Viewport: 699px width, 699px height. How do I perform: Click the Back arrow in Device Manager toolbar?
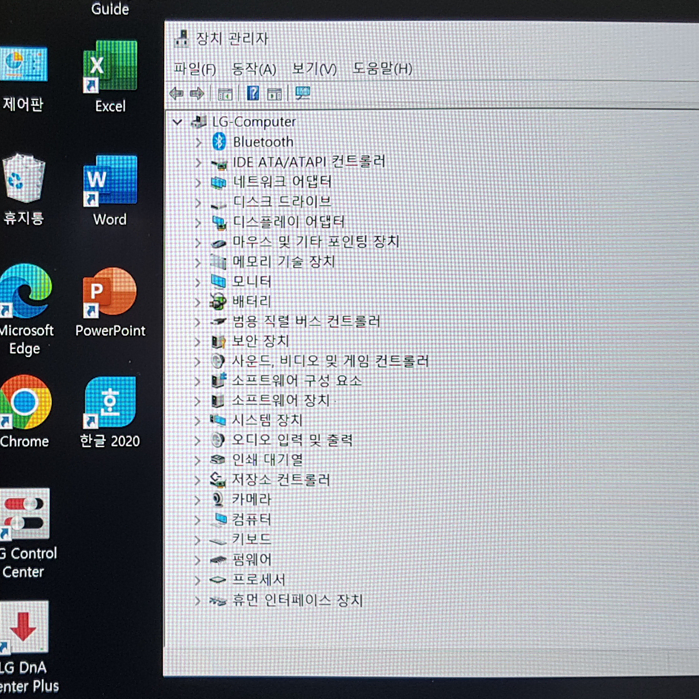tap(177, 94)
